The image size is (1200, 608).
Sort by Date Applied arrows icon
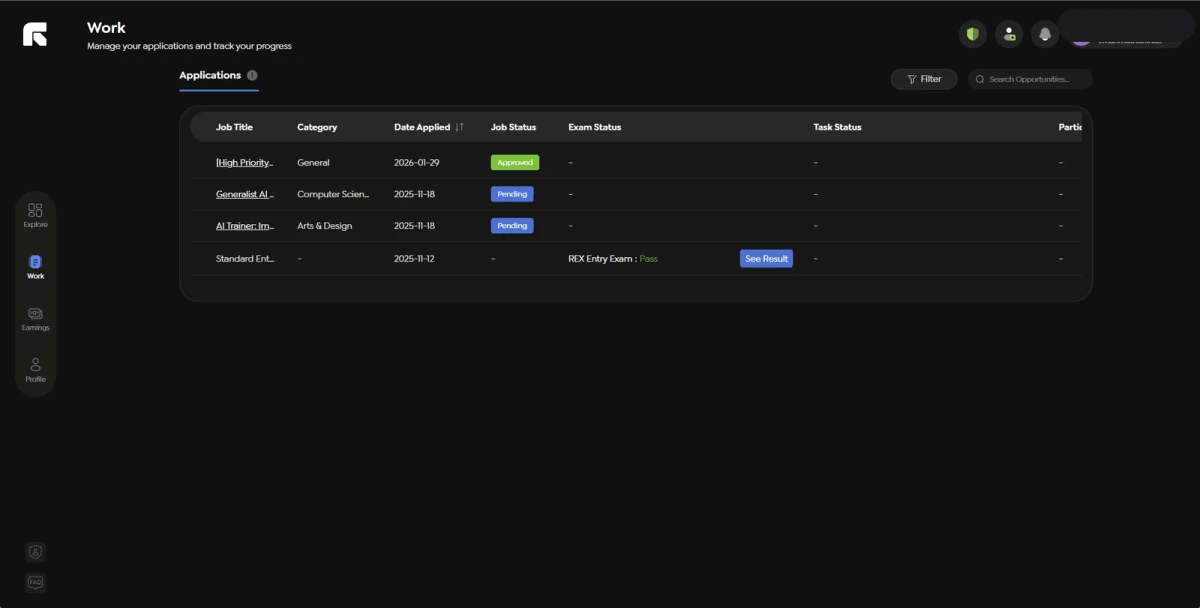coord(459,127)
